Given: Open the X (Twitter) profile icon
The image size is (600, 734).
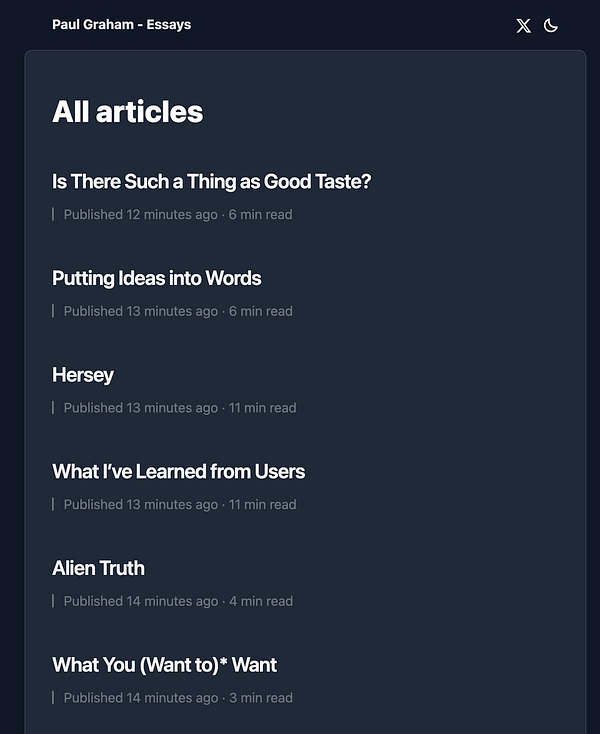Looking at the screenshot, I should pyautogui.click(x=523, y=25).
